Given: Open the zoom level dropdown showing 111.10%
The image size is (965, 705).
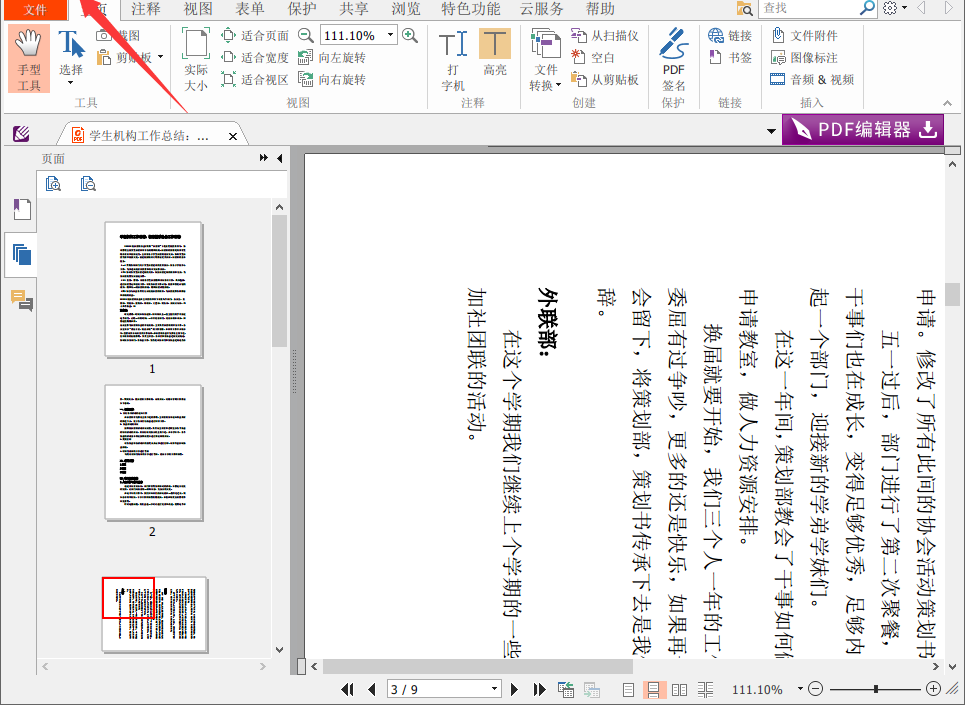Looking at the screenshot, I should tap(390, 34).
